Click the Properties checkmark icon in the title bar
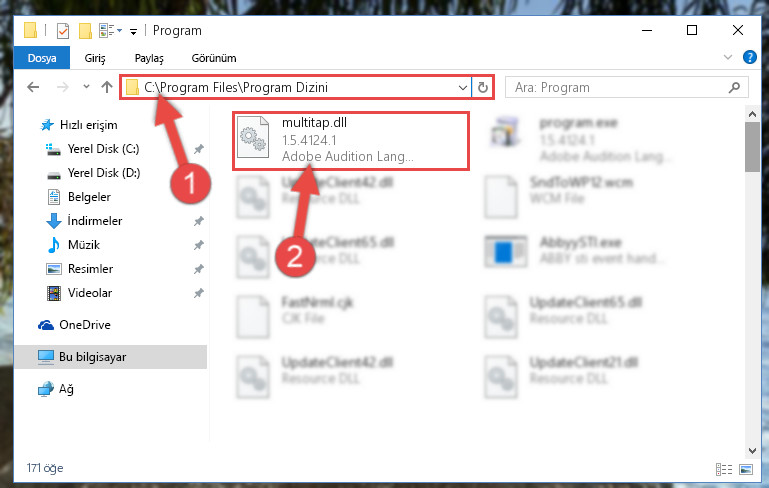Viewport: 769px width, 488px height. tap(63, 31)
